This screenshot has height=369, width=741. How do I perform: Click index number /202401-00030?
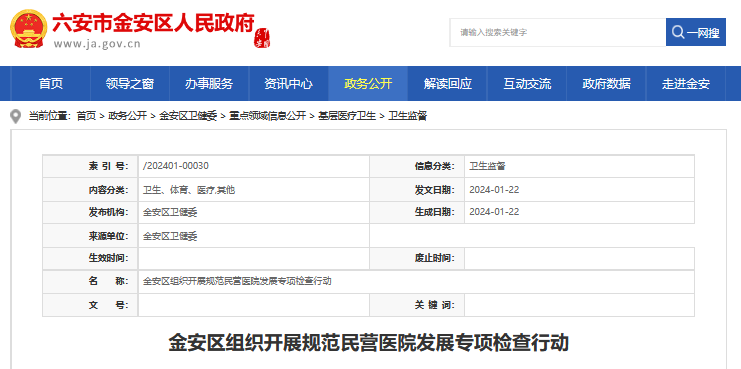click(x=176, y=166)
